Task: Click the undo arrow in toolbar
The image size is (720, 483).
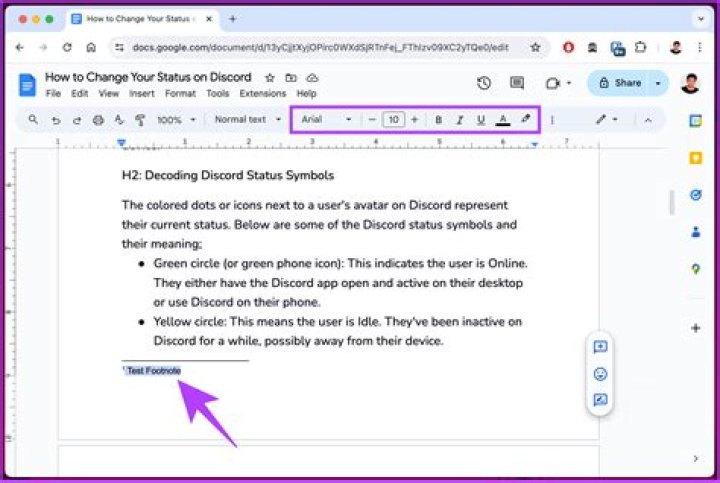Action: pyautogui.click(x=55, y=120)
